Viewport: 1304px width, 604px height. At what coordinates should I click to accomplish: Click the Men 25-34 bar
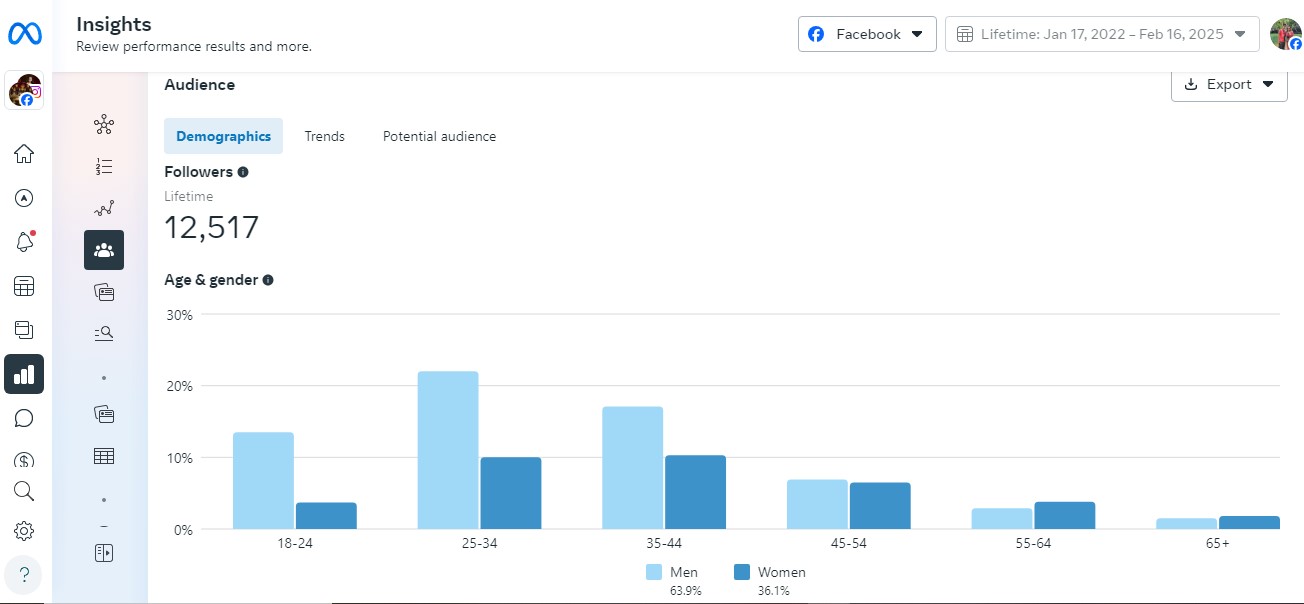[448, 450]
